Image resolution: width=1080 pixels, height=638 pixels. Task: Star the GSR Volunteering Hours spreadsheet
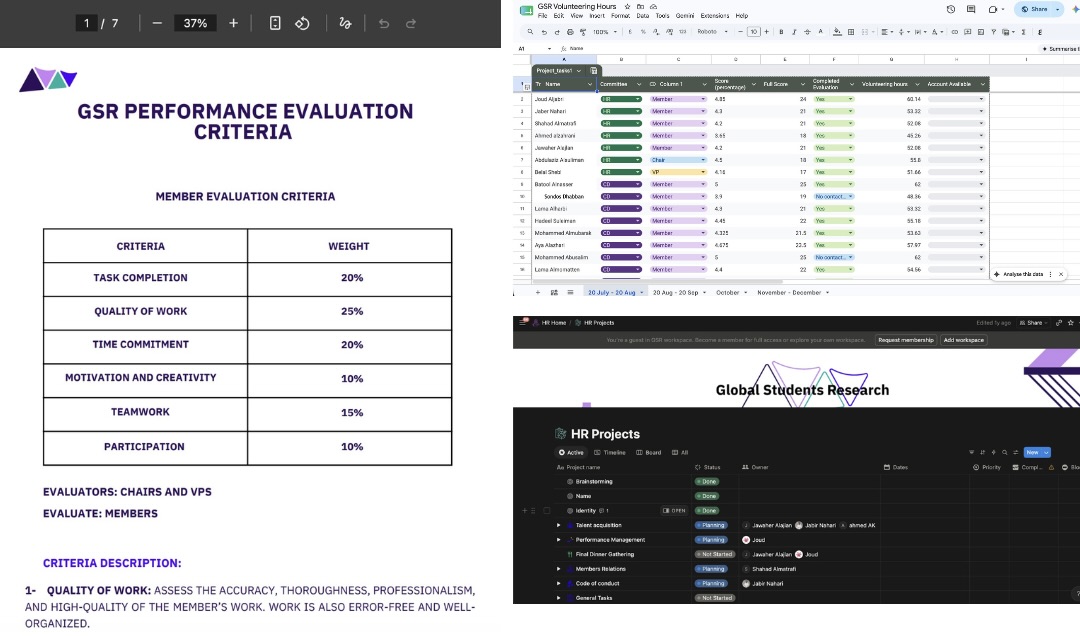[627, 6]
